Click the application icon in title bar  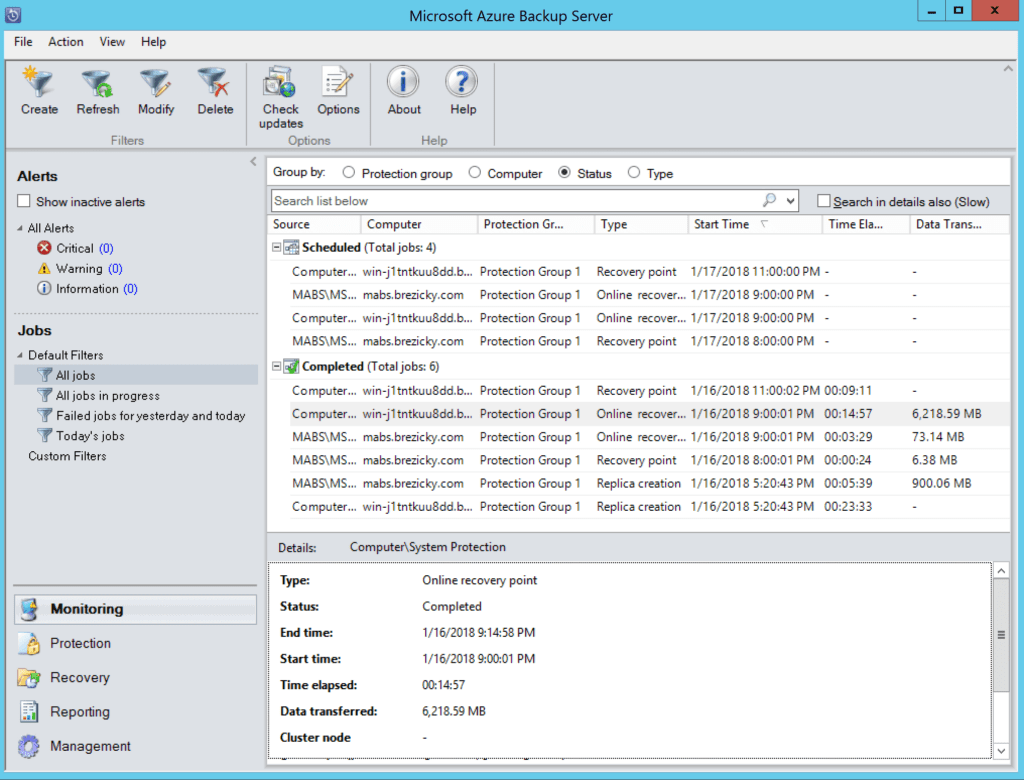coord(13,14)
